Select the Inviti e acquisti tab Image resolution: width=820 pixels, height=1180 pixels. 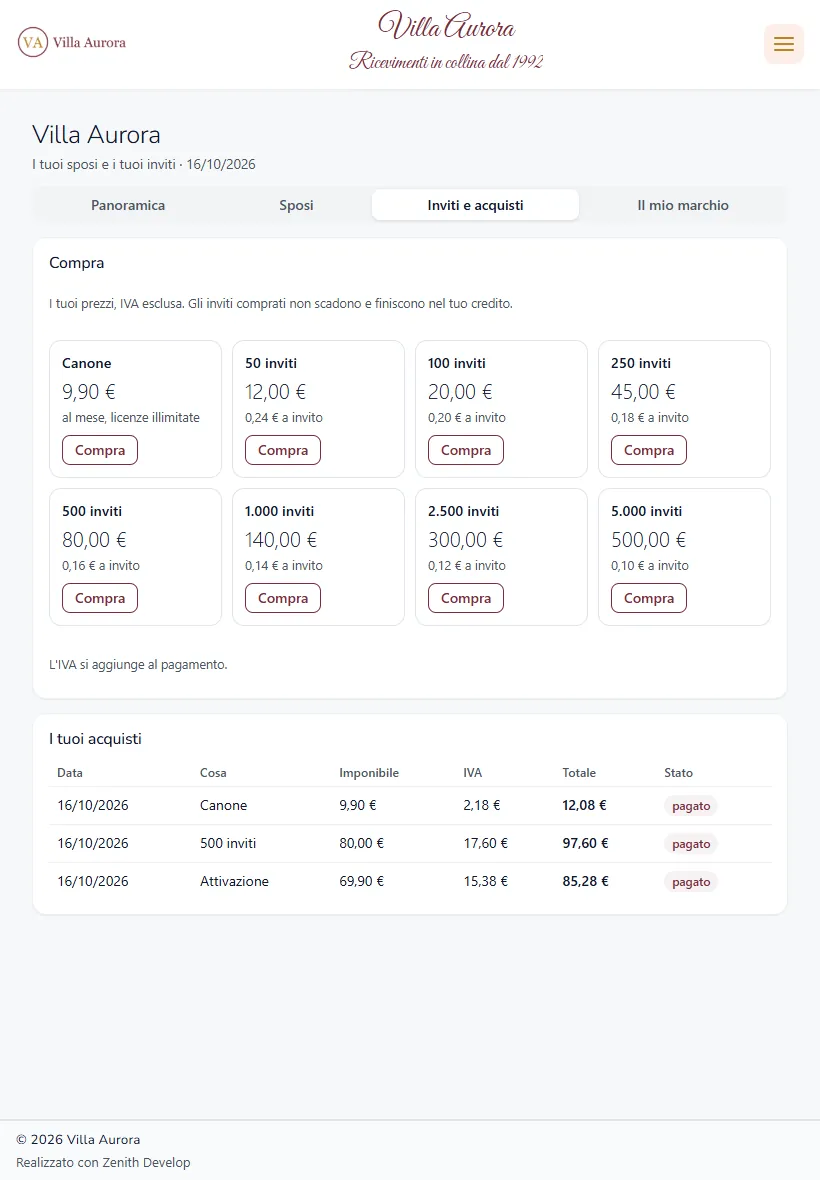pos(475,205)
